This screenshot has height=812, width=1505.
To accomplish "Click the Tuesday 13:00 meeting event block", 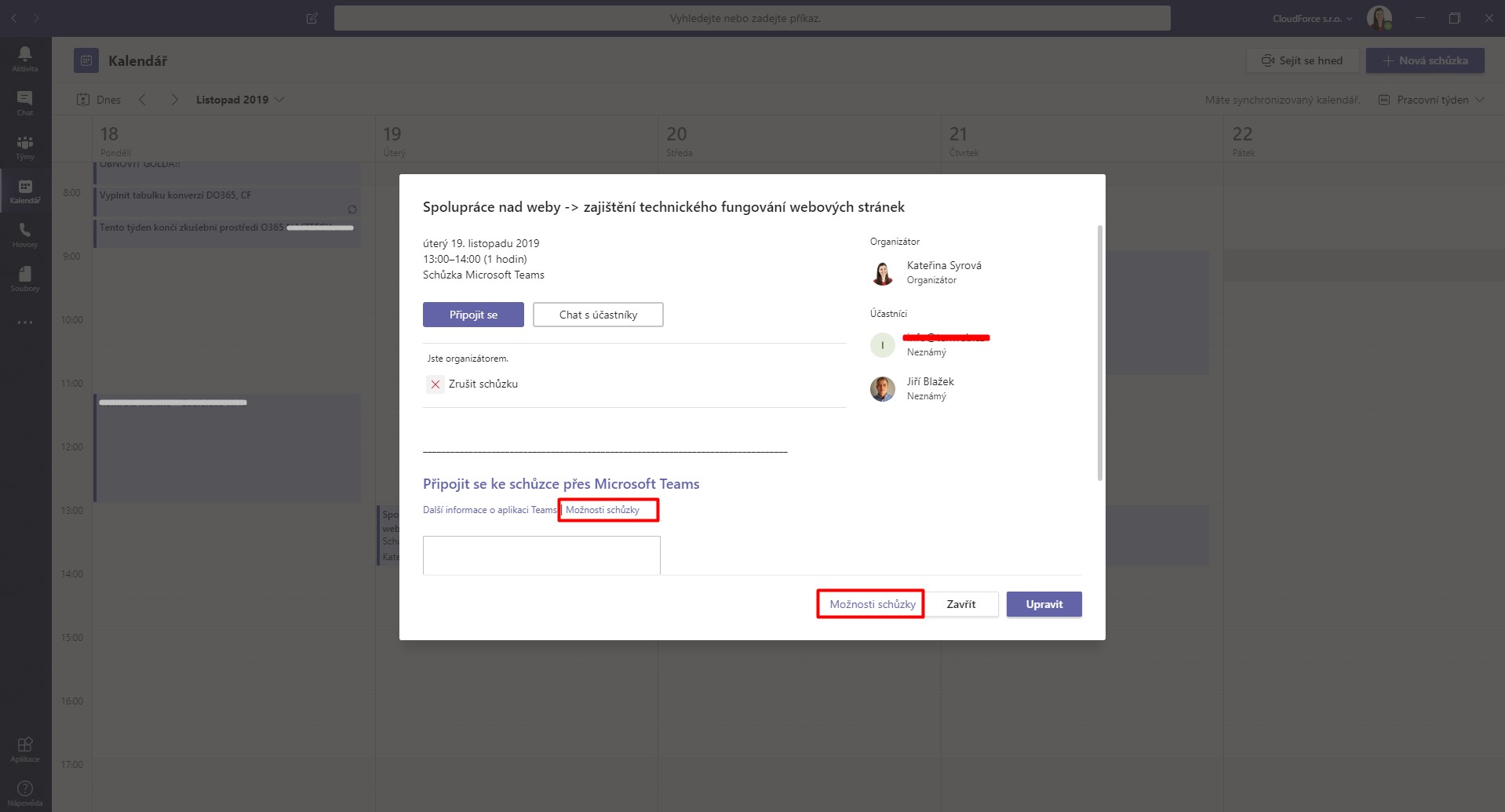I will click(x=388, y=536).
